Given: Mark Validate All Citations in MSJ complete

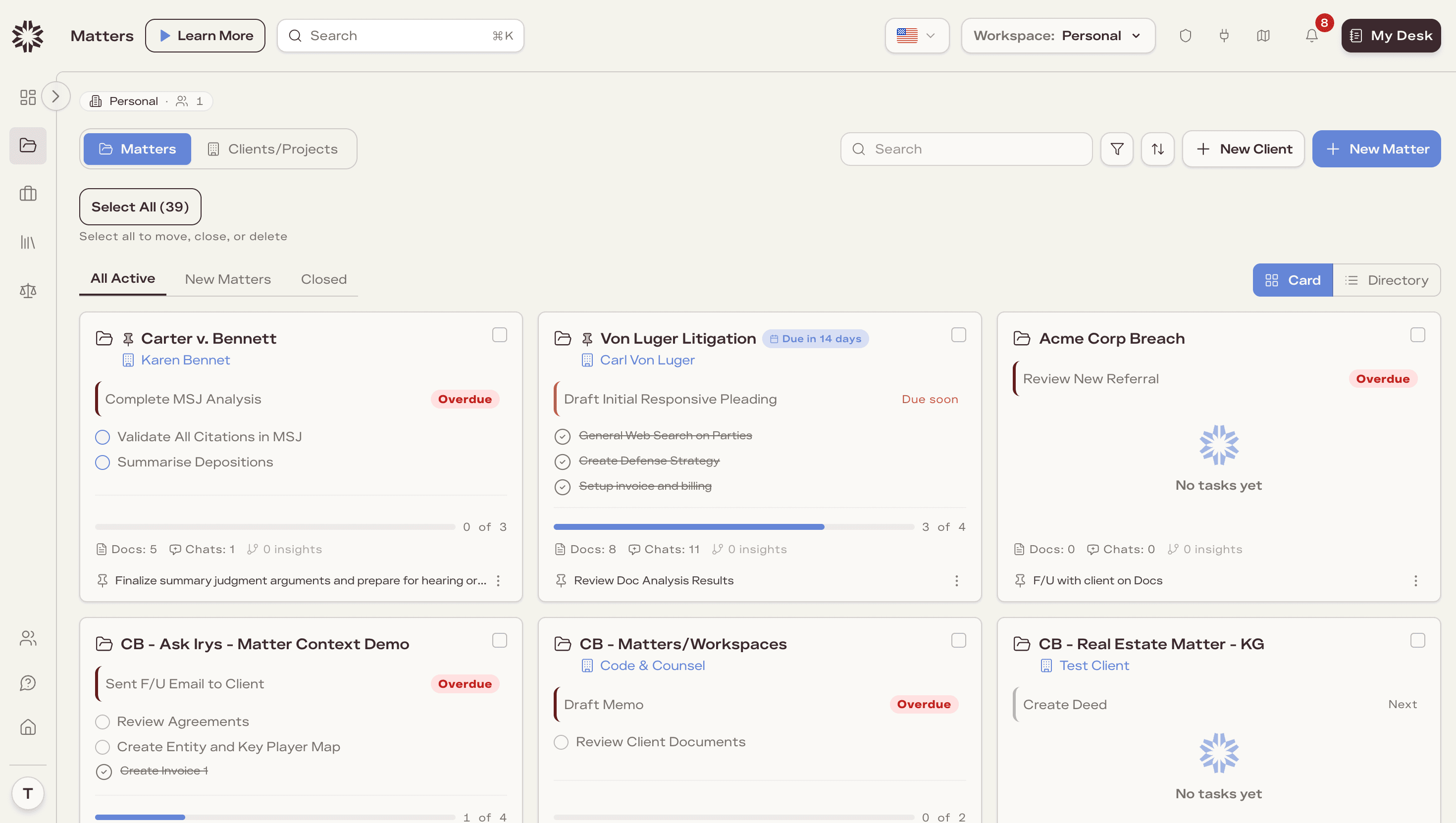Looking at the screenshot, I should [103, 437].
